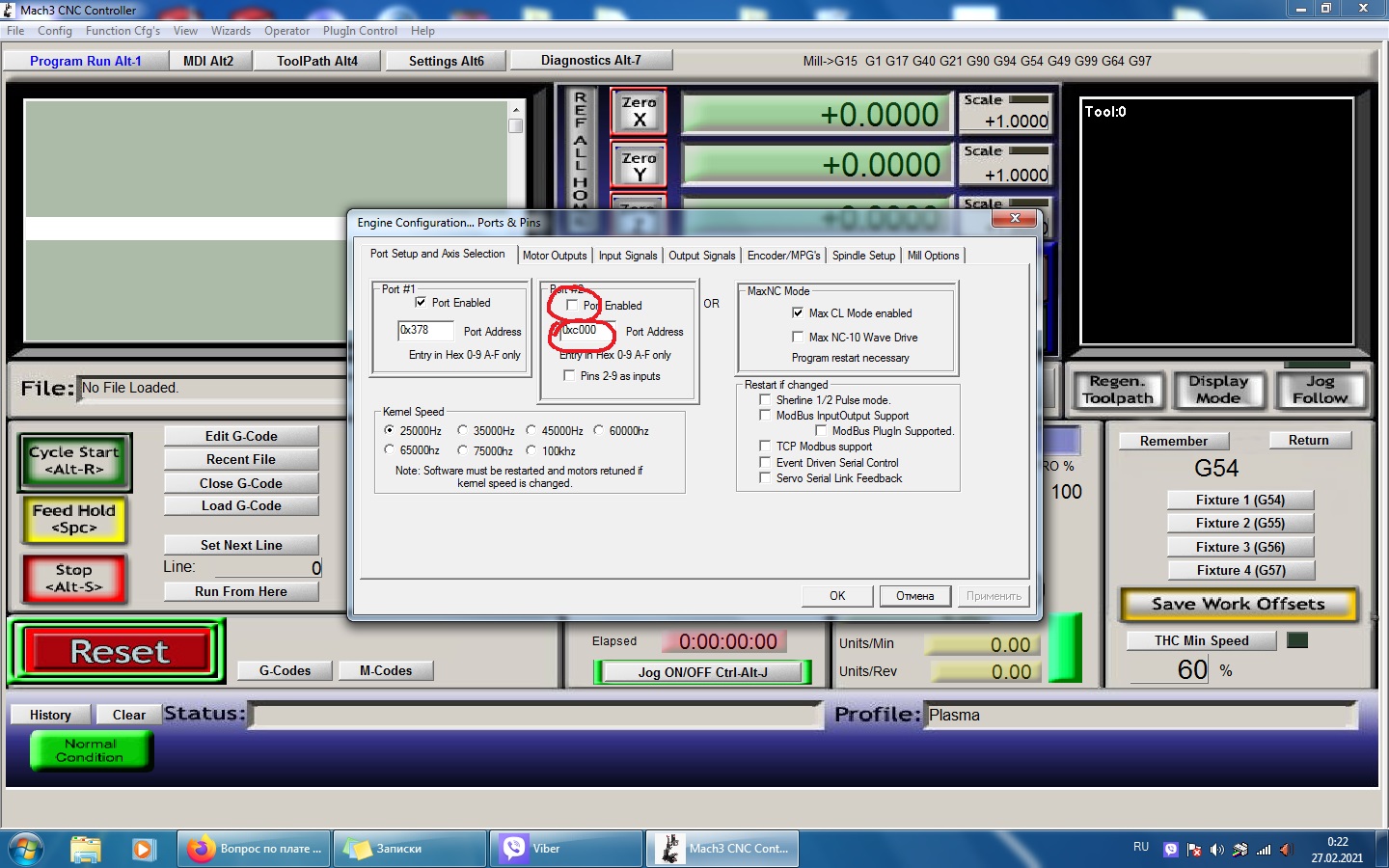Click the Load G-Code button
This screenshot has width=1389, height=868.
[x=241, y=505]
